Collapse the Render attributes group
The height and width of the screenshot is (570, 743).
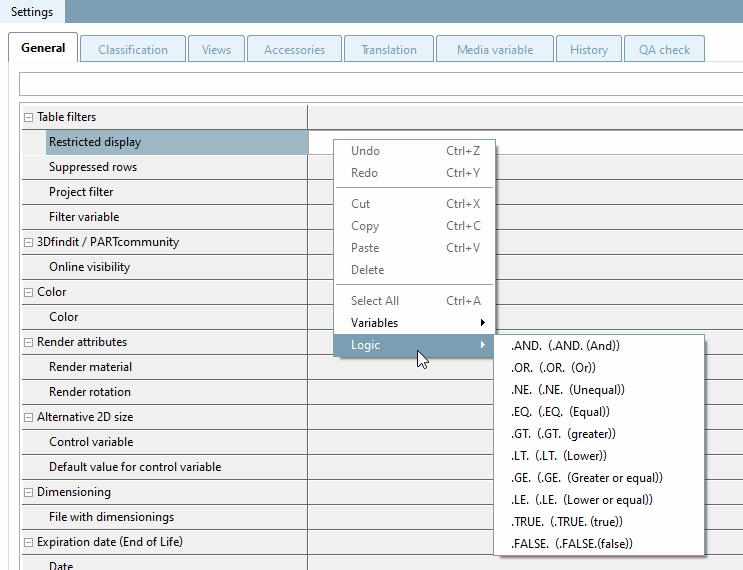pos(29,342)
